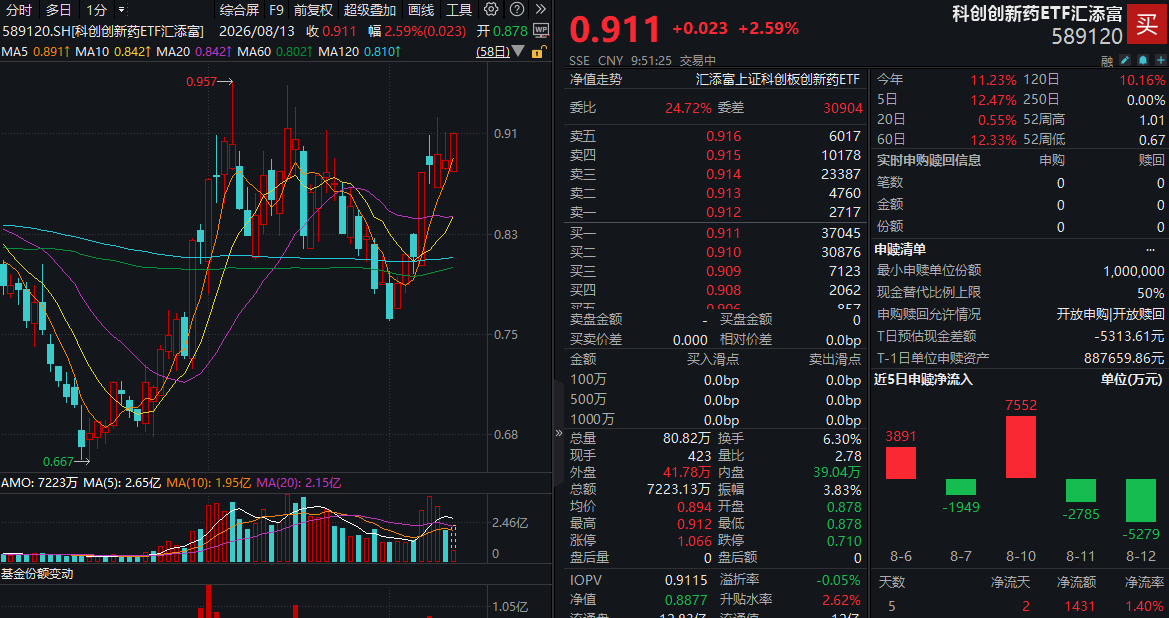Click the 买四 price 0.908
This screenshot has height=618, width=1169.
click(x=724, y=291)
